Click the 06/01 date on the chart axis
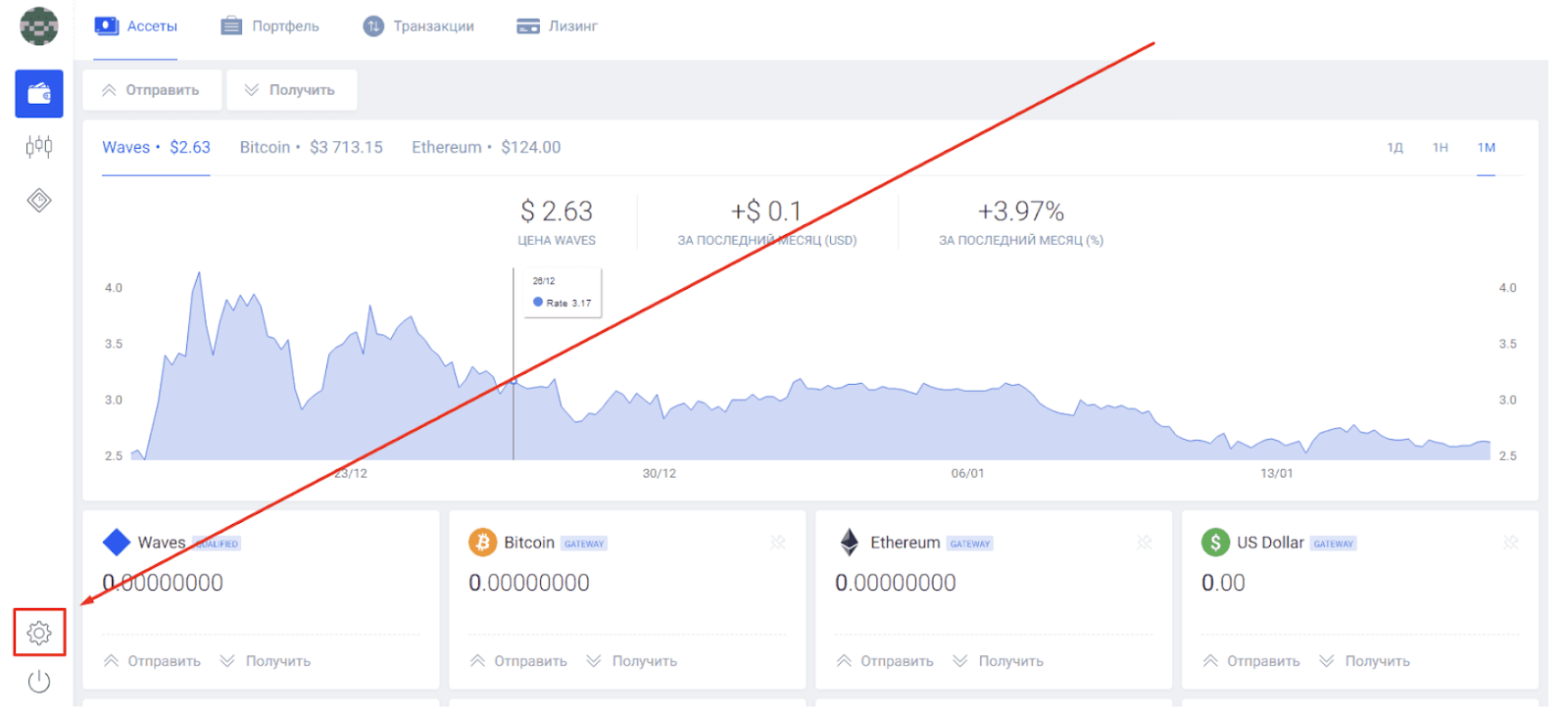 pos(968,474)
